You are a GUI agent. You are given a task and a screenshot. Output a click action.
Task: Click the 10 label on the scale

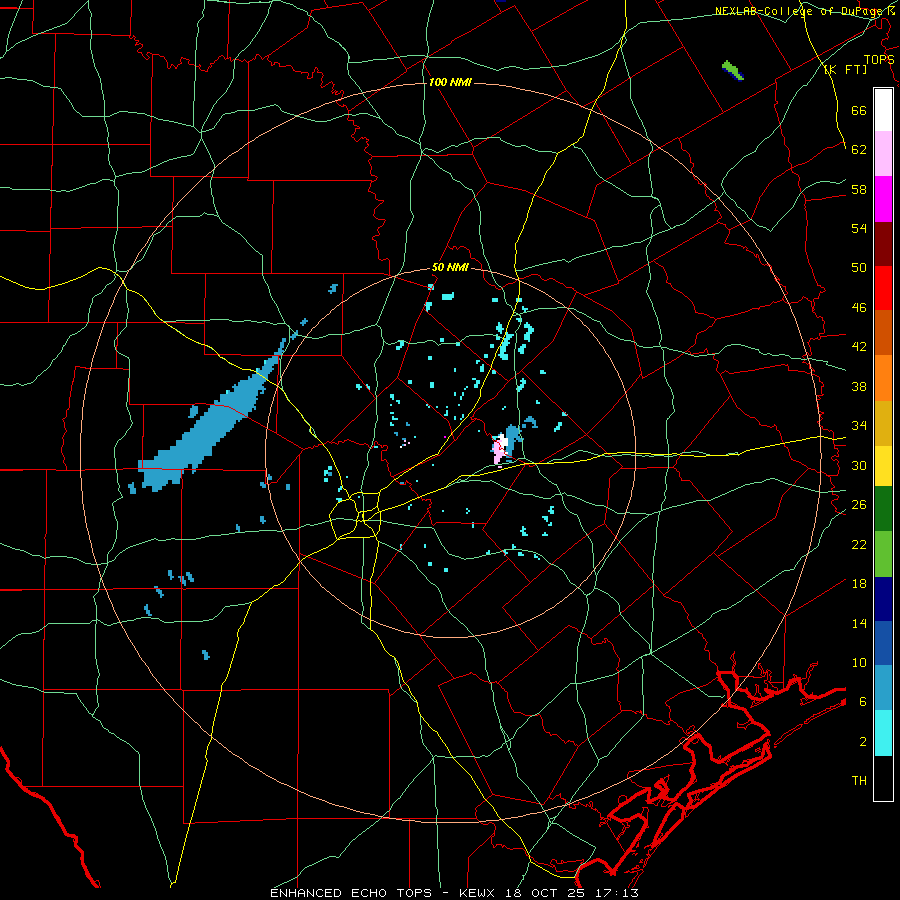tap(859, 662)
